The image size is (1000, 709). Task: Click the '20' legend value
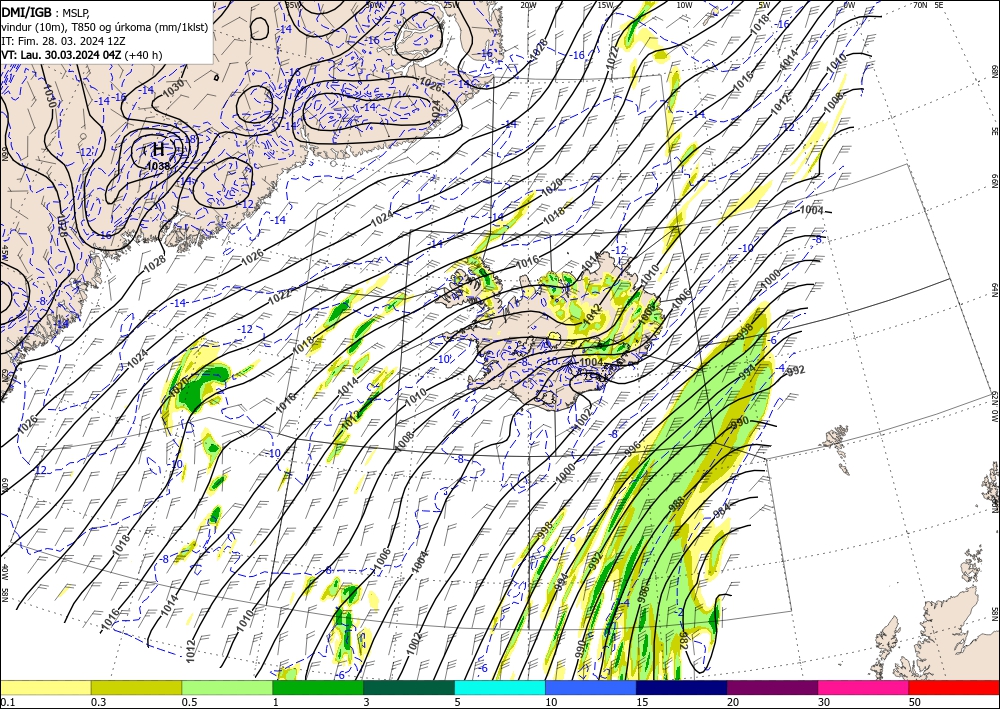coord(733,702)
